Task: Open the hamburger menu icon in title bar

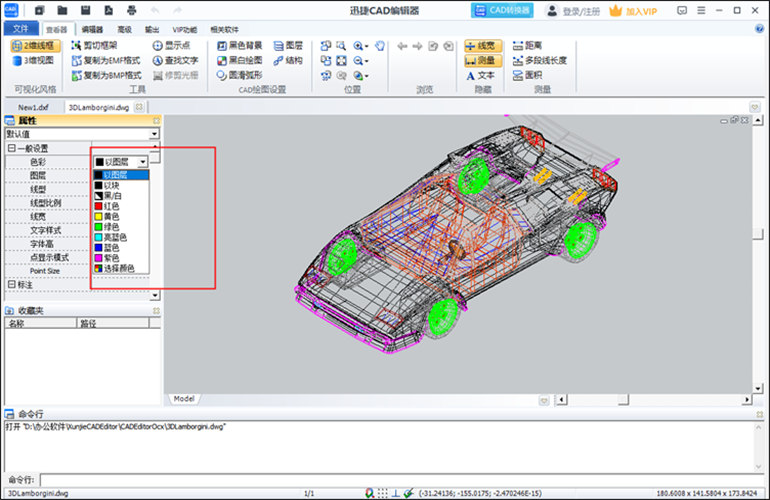Action: click(x=701, y=10)
